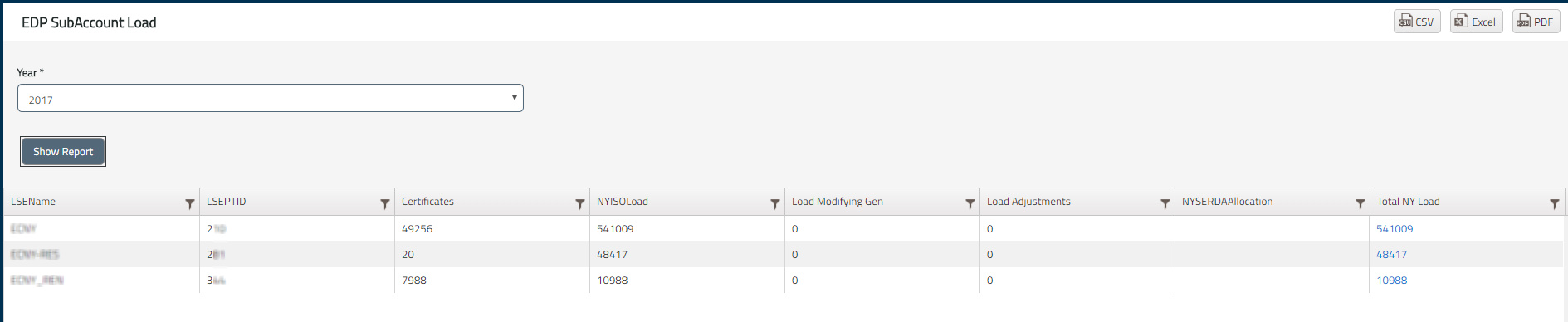Open the 541009 Total NY Load link
The image size is (1568, 322).
point(1395,229)
